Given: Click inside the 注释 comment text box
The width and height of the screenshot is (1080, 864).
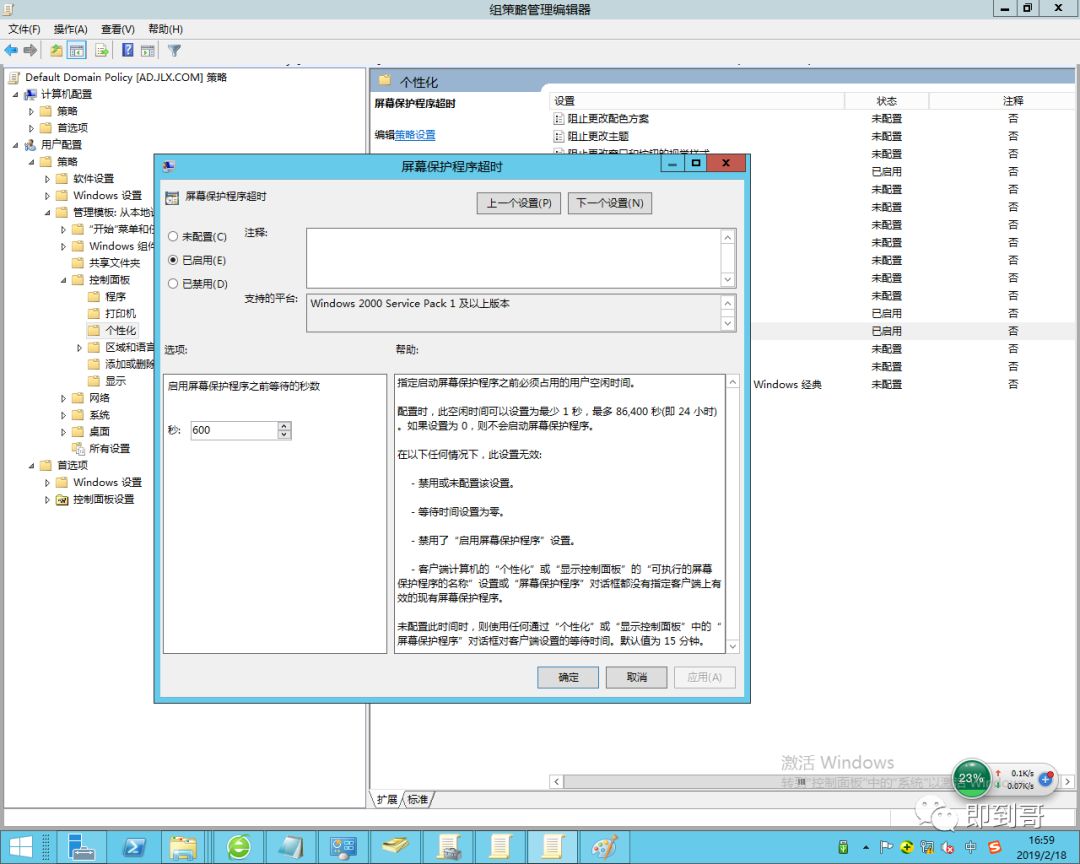Looking at the screenshot, I should coord(514,258).
